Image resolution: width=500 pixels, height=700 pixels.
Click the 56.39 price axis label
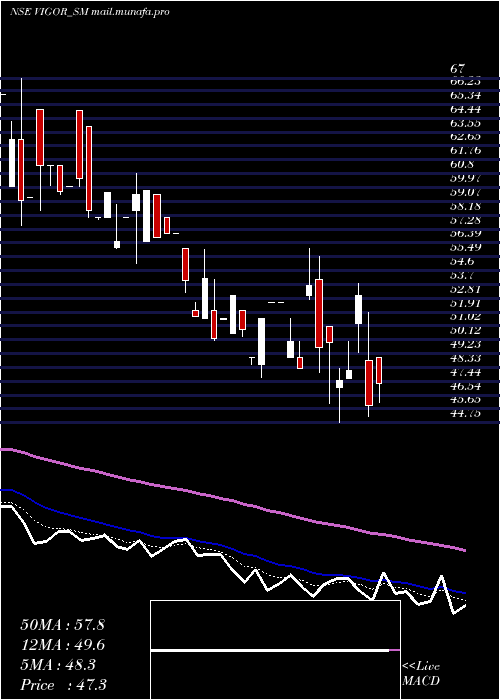pyautogui.click(x=465, y=233)
